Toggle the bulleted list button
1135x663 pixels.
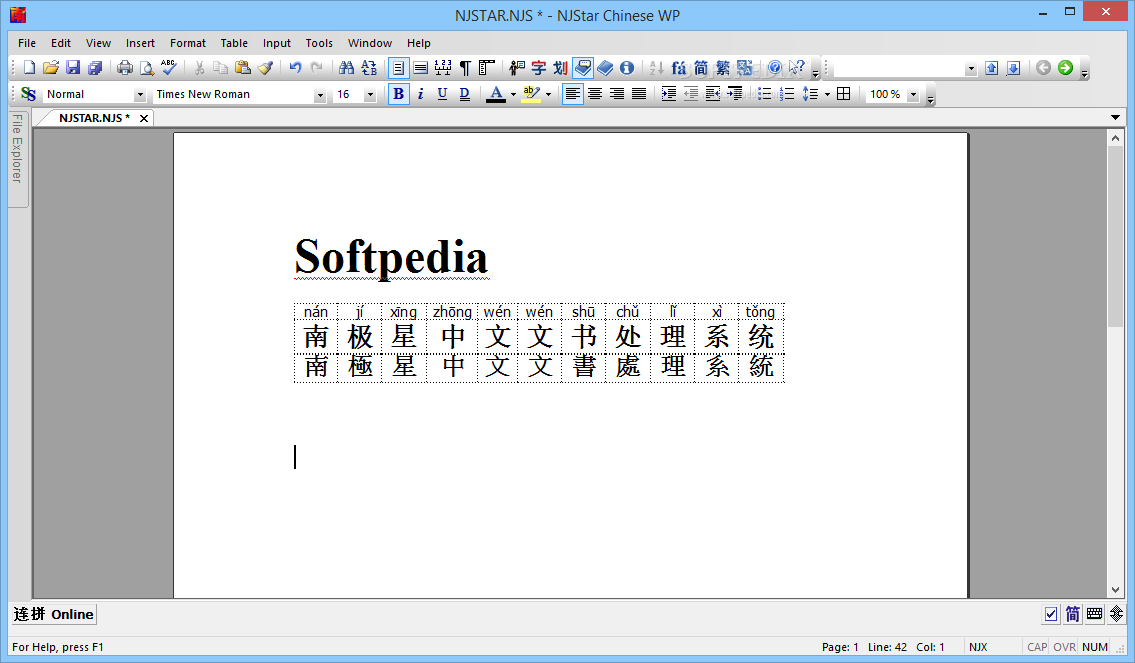tap(764, 94)
